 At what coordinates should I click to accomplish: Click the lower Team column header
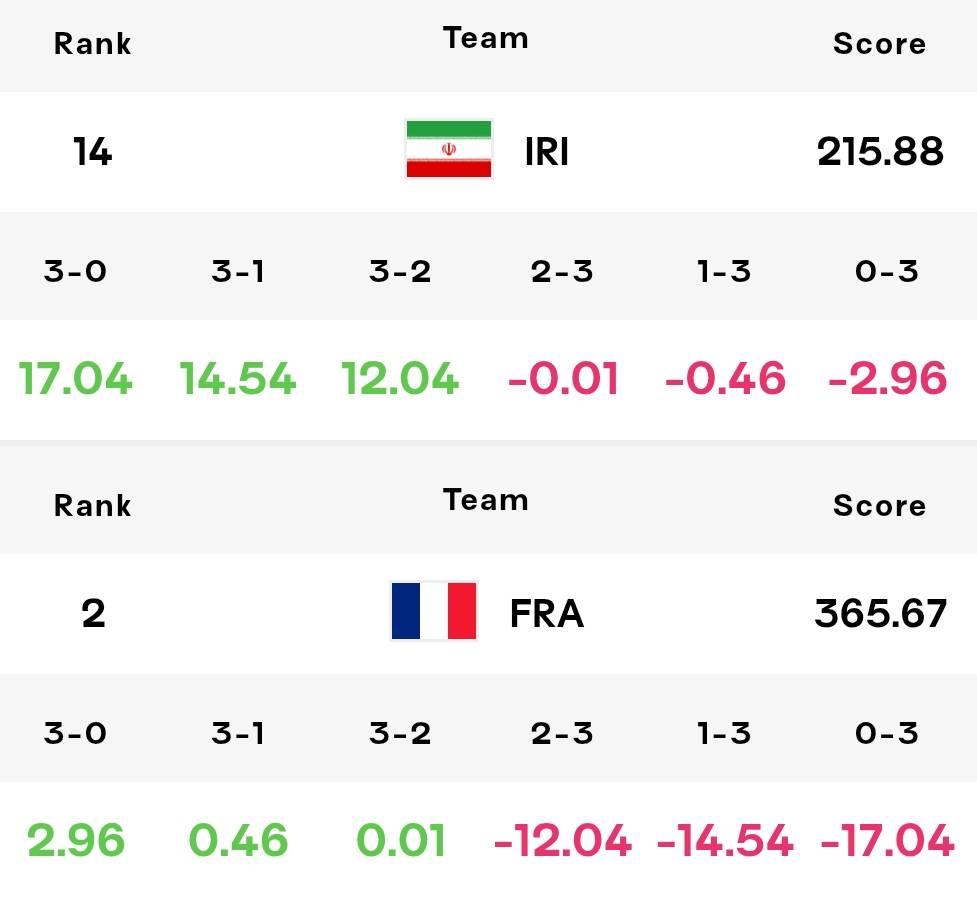point(485,500)
